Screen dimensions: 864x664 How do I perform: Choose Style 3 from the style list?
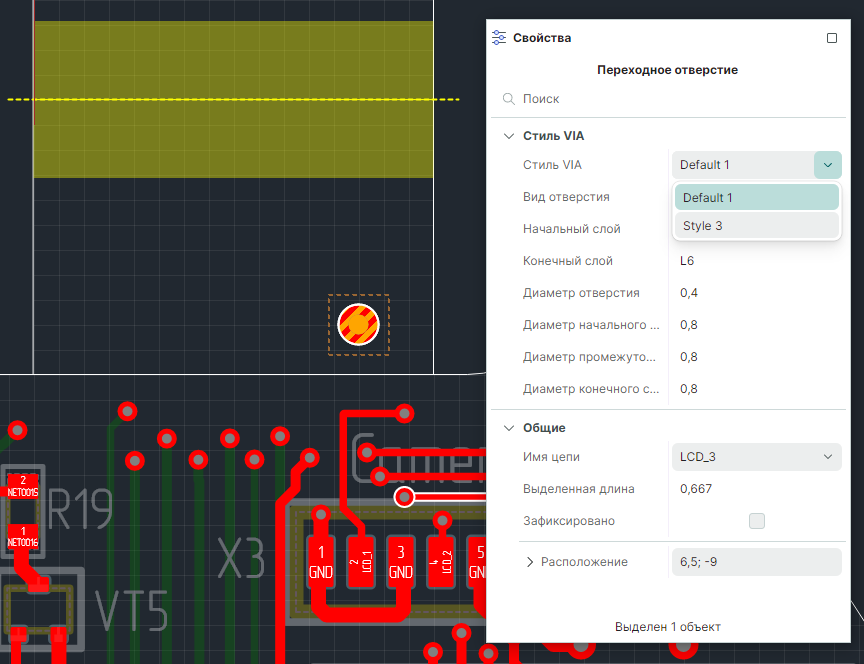[x=757, y=225]
